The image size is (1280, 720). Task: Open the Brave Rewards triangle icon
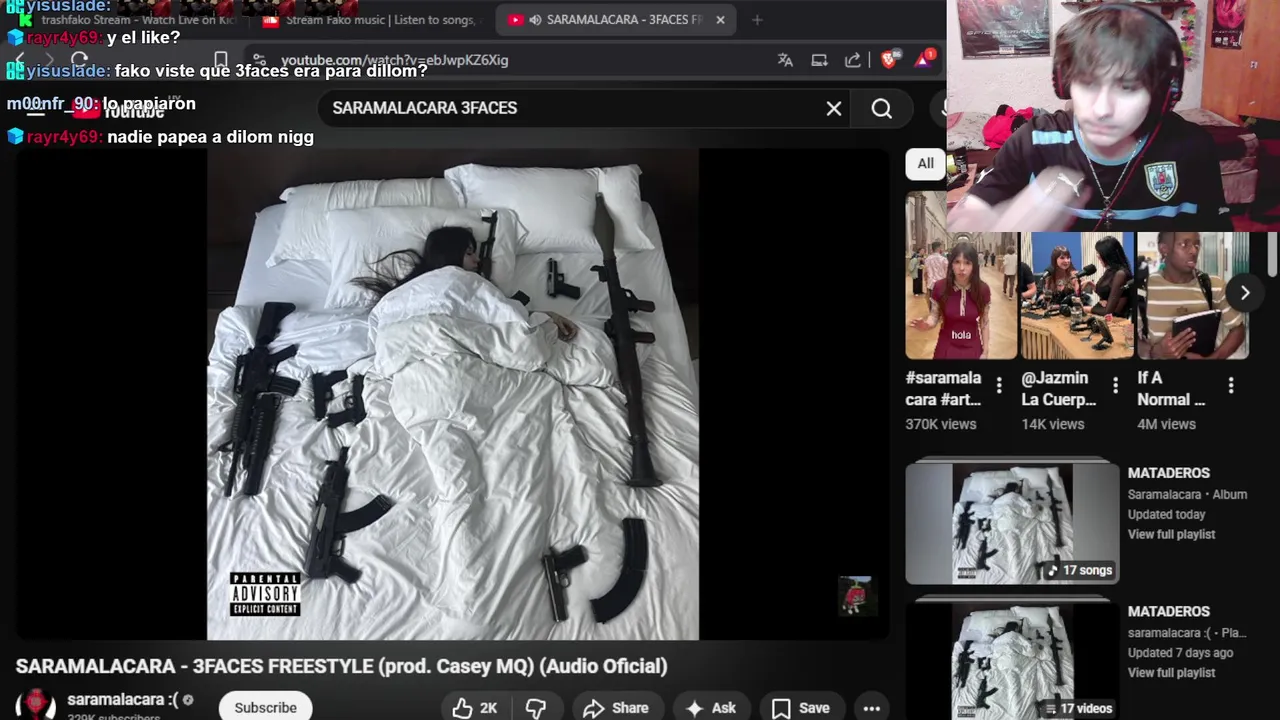pos(923,60)
